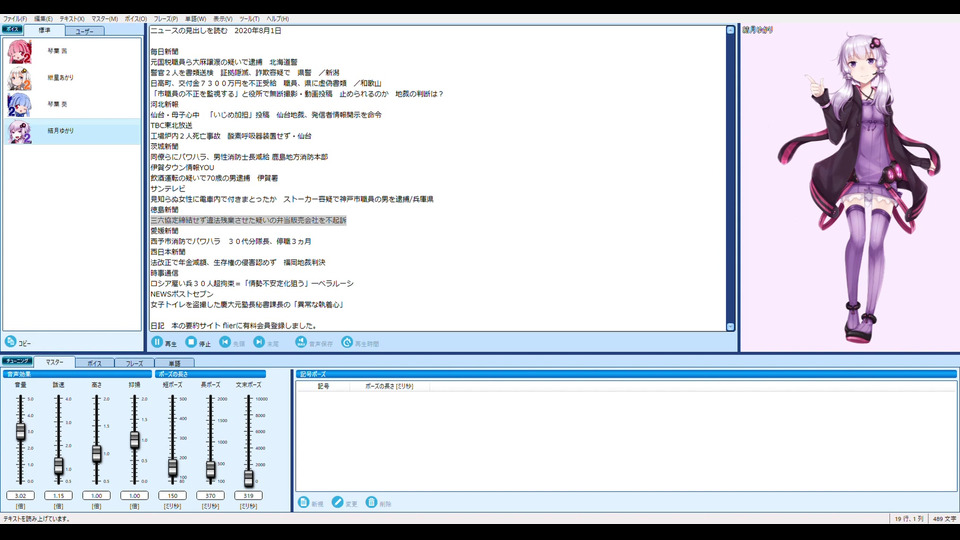Viewport: 960px width, 540px height.
Task: Open the 編集(E) menu
Action: point(43,19)
